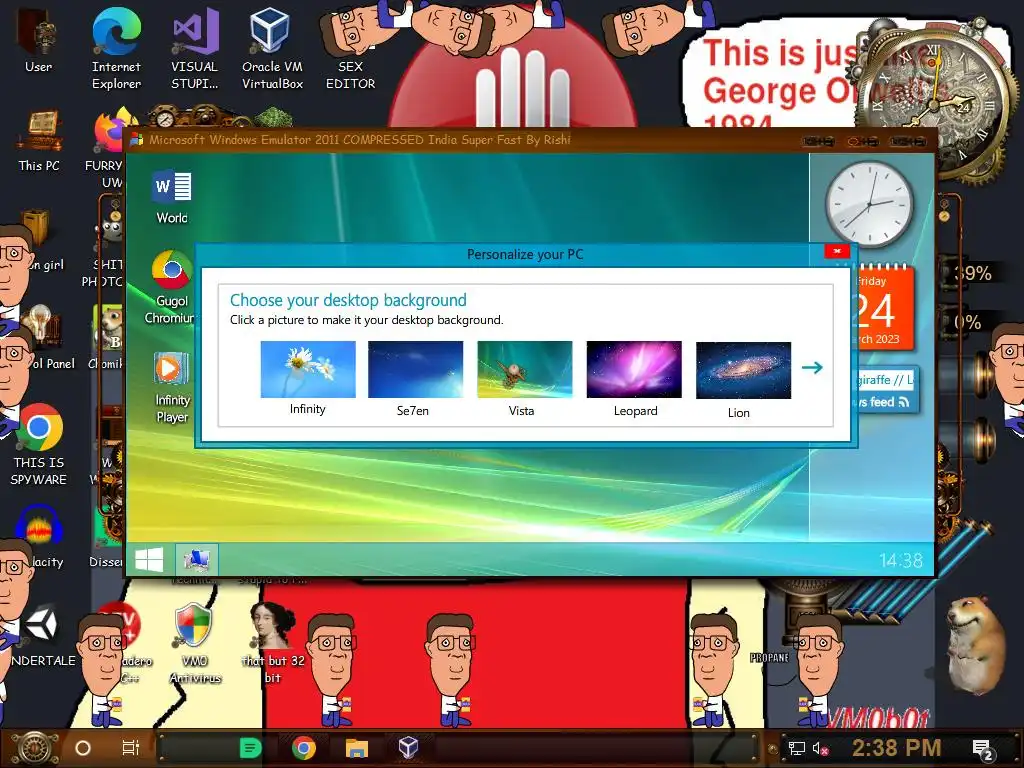Open Chrome from the host taskbar

pos(304,748)
